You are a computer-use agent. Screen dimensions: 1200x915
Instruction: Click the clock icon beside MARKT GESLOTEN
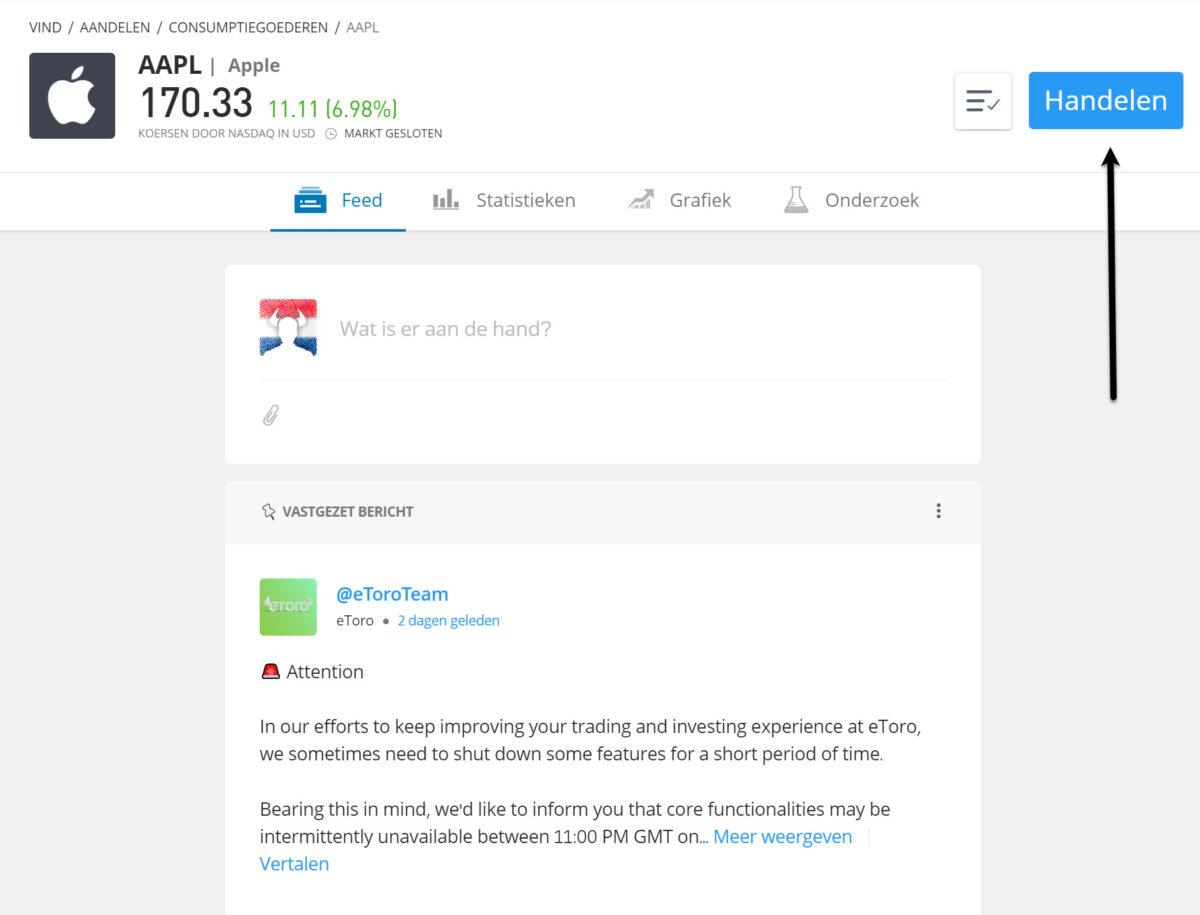point(331,134)
